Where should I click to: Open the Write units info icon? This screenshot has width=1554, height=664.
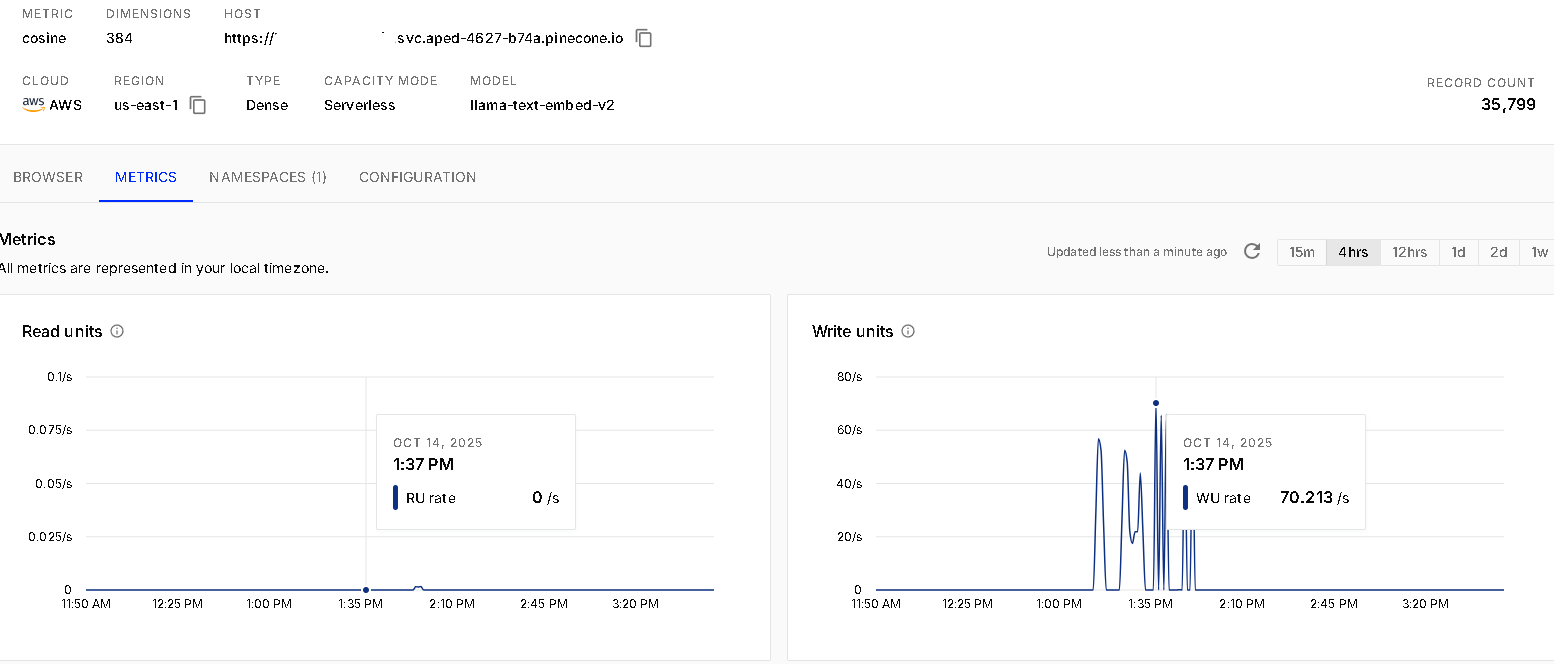pos(908,331)
